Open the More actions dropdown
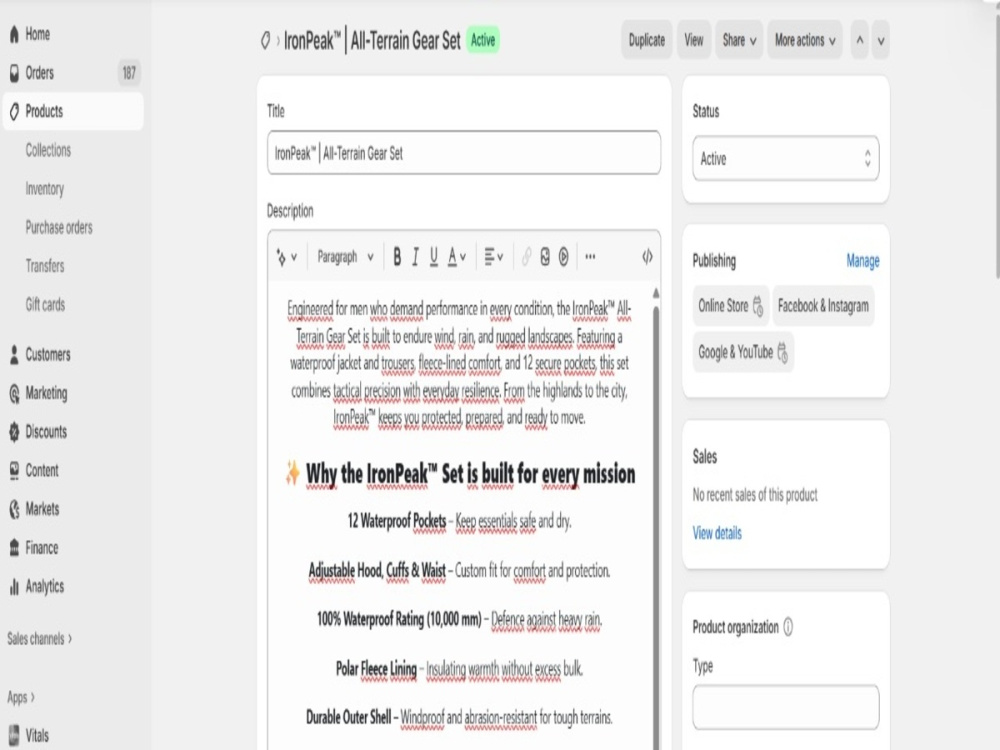Screen dimensions: 1000x750 805,40
